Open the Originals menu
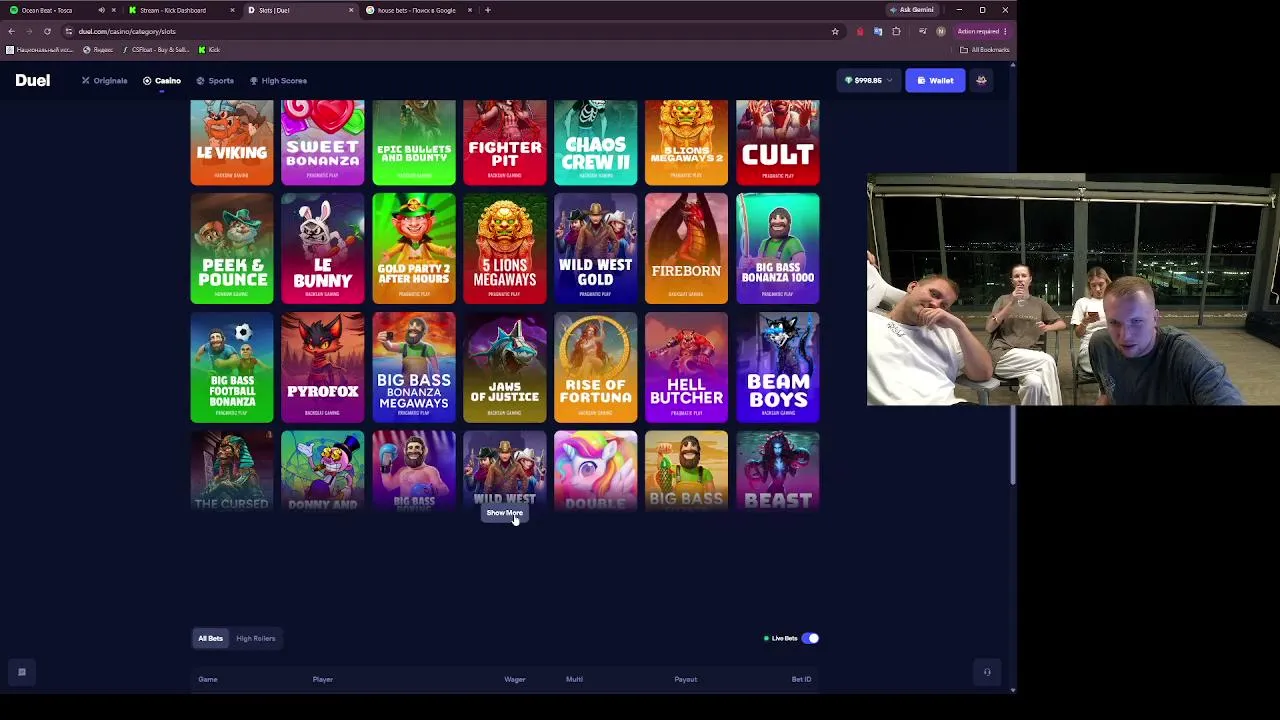 tap(105, 80)
